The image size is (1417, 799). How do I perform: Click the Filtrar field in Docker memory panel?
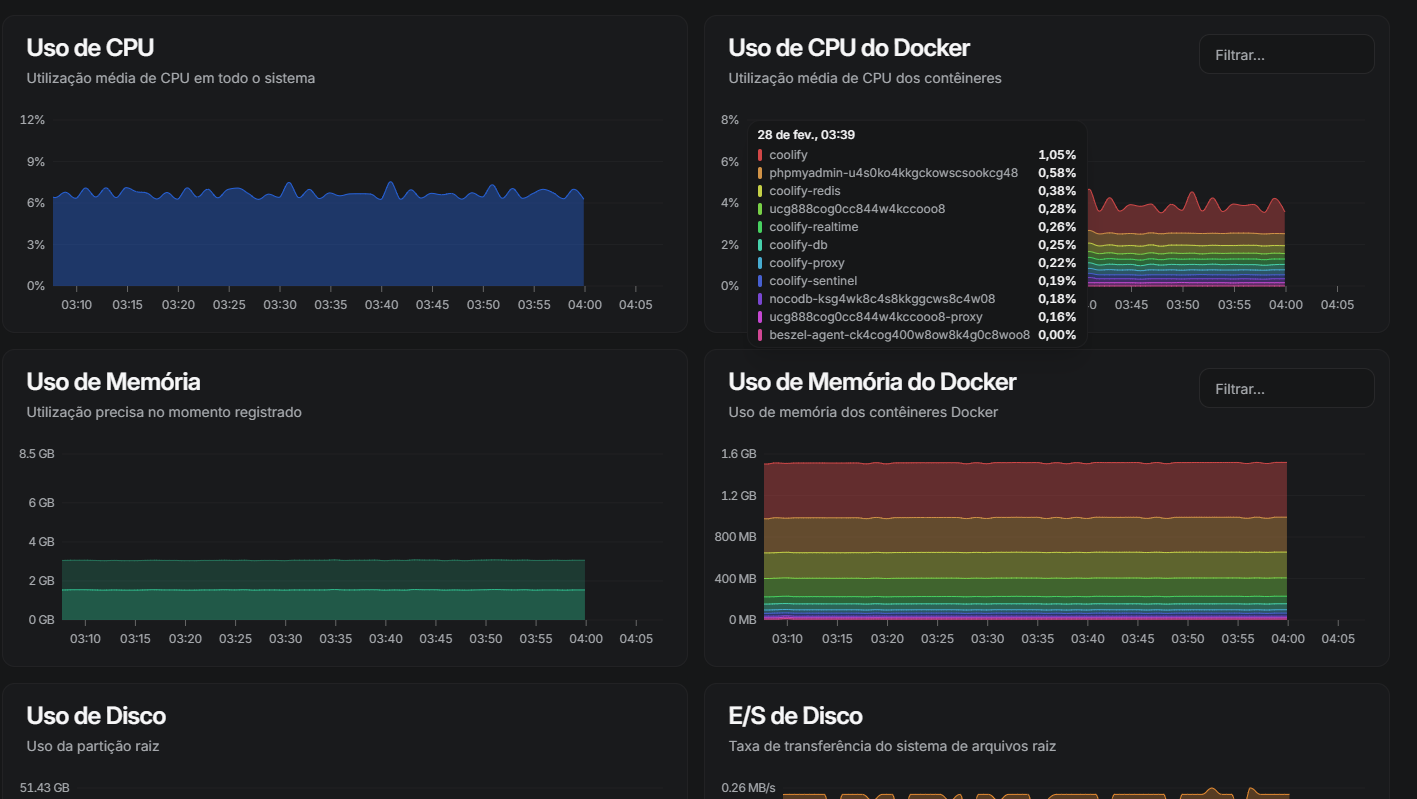point(1286,389)
